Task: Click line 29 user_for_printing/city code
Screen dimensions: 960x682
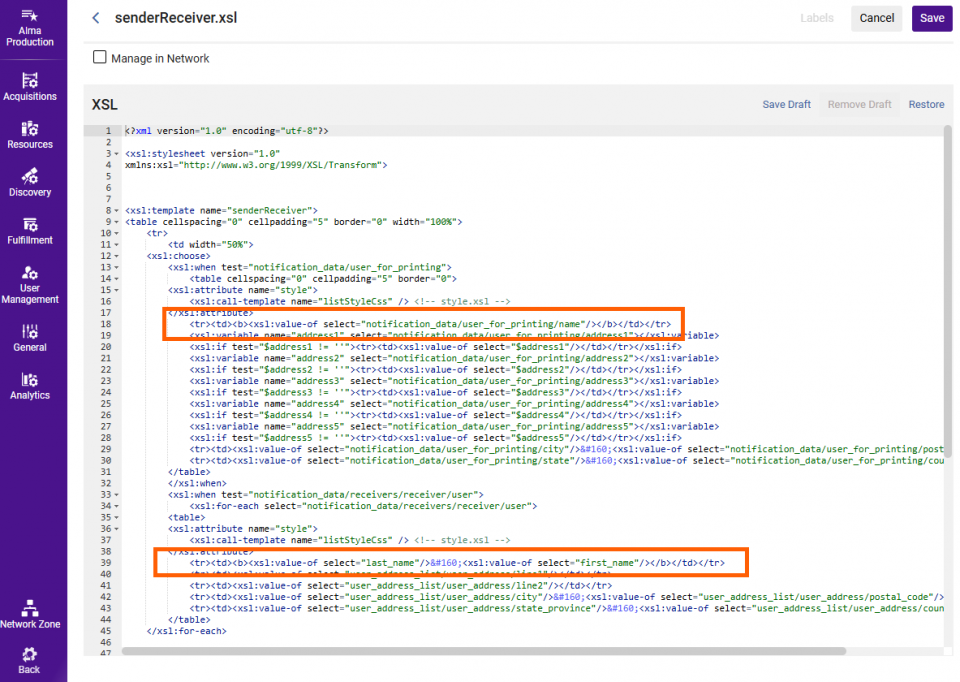Action: 566,449
